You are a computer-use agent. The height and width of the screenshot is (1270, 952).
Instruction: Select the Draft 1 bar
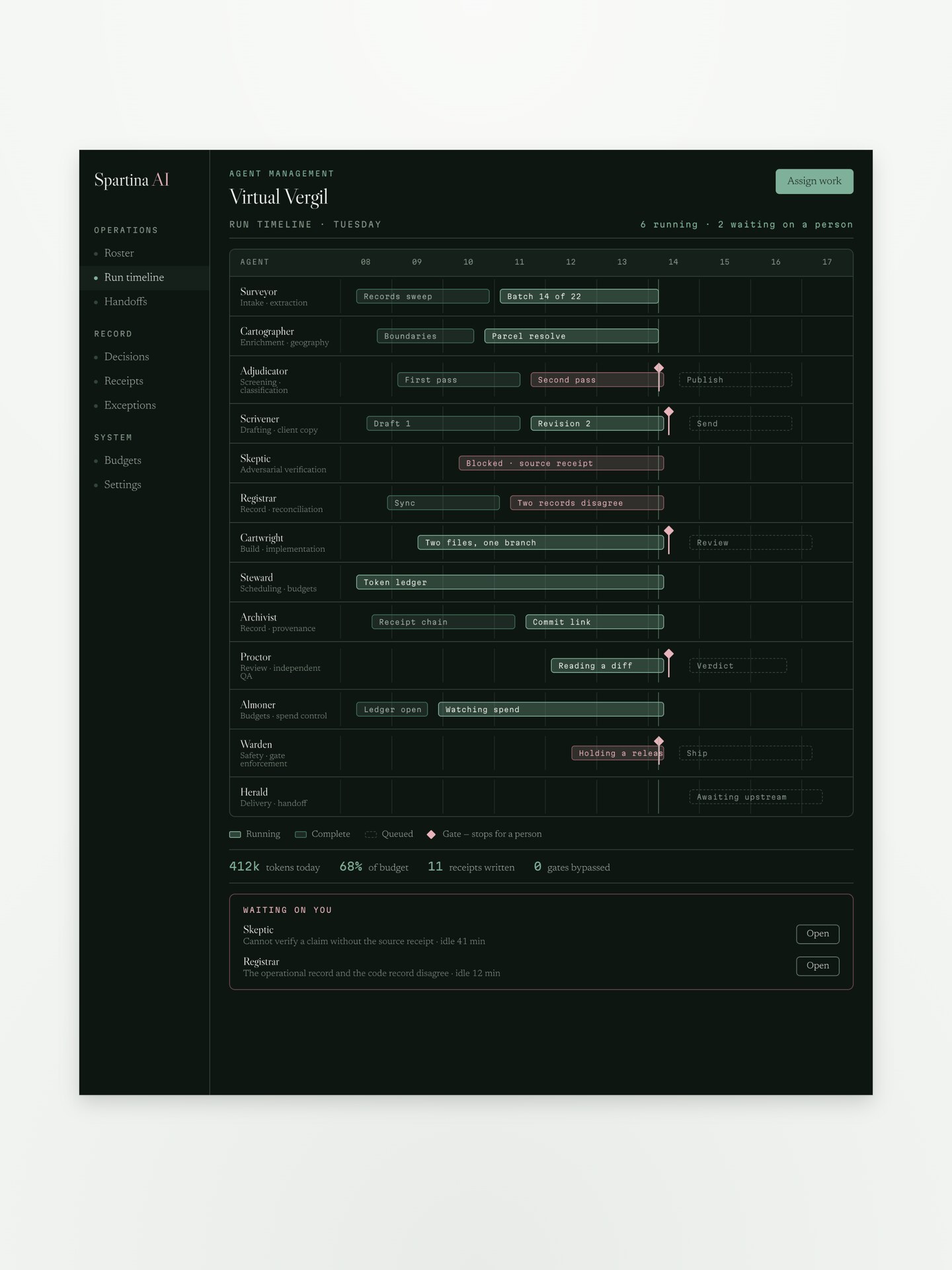(443, 423)
